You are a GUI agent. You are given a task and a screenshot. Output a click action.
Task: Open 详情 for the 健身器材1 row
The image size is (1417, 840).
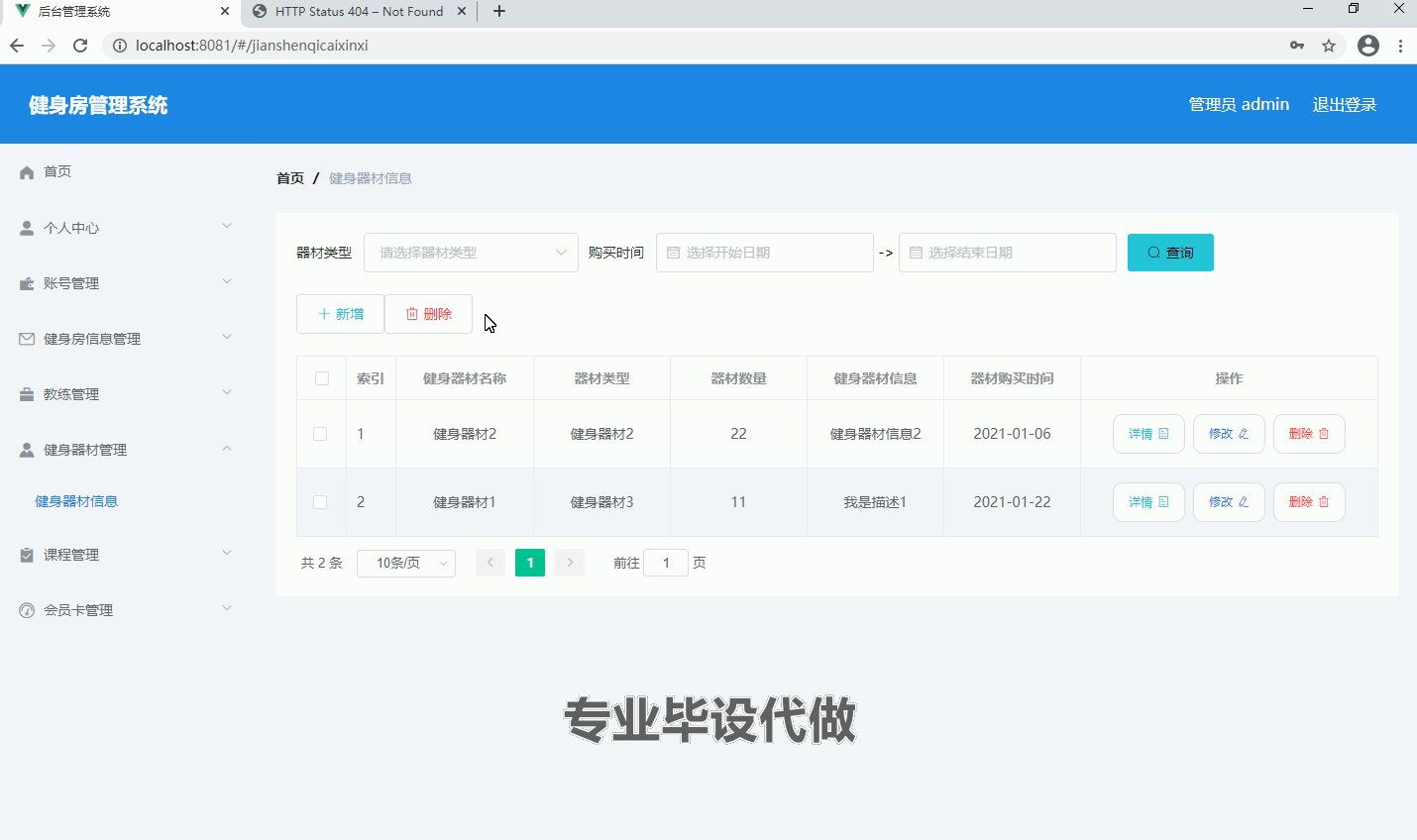tap(1148, 502)
